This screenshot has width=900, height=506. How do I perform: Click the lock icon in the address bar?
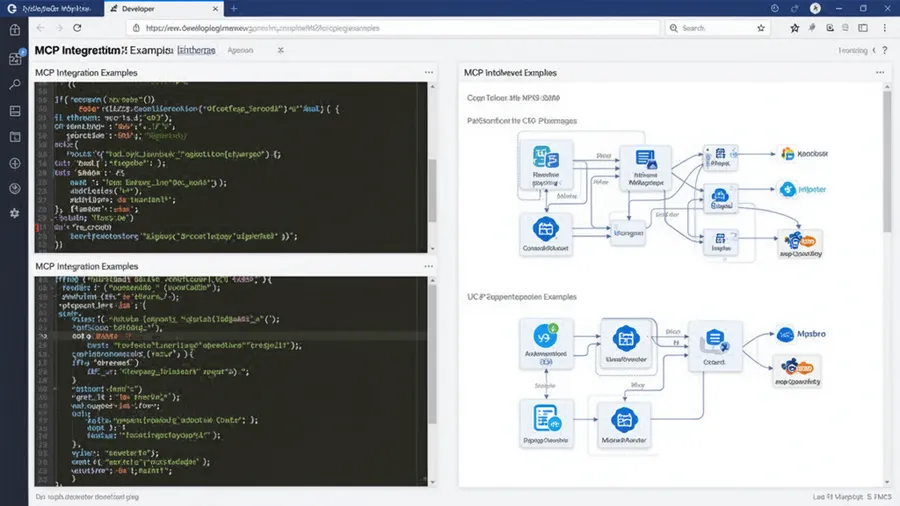(x=136, y=28)
